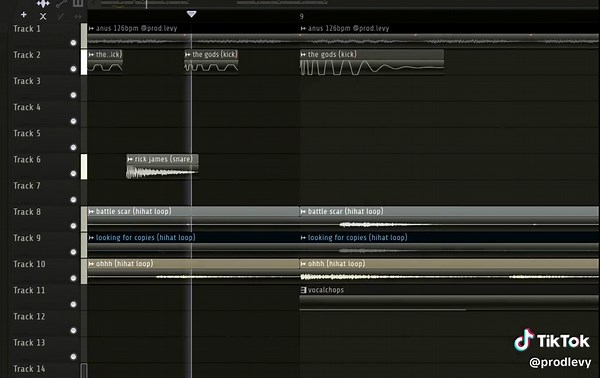Select the Track 14 name label
600x378 pixels.
(x=29, y=369)
